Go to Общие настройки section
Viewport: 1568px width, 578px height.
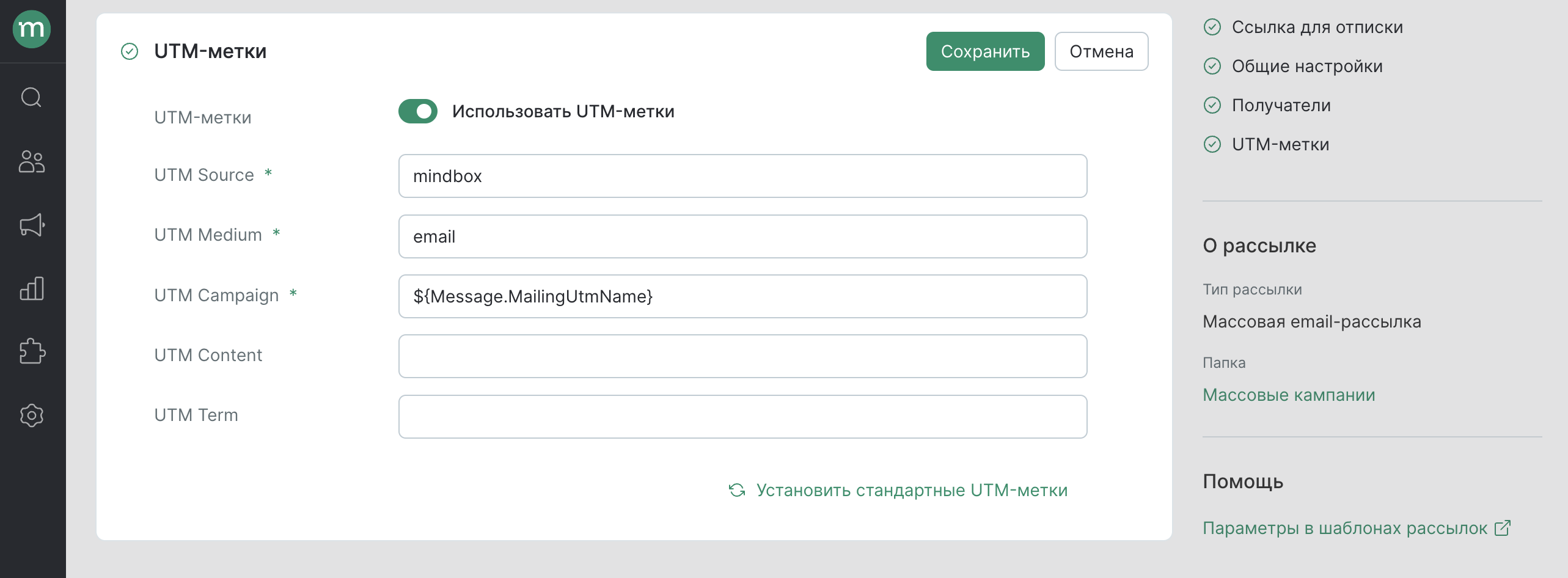(x=1307, y=66)
